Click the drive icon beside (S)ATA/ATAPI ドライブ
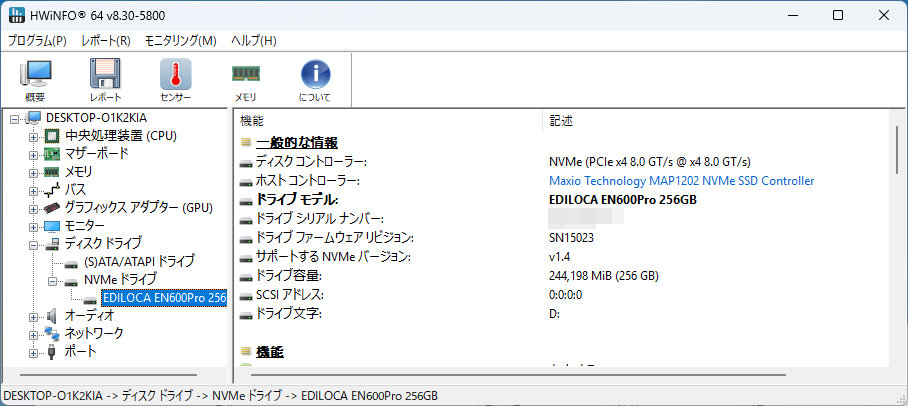Image resolution: width=908 pixels, height=406 pixels. coord(71,263)
